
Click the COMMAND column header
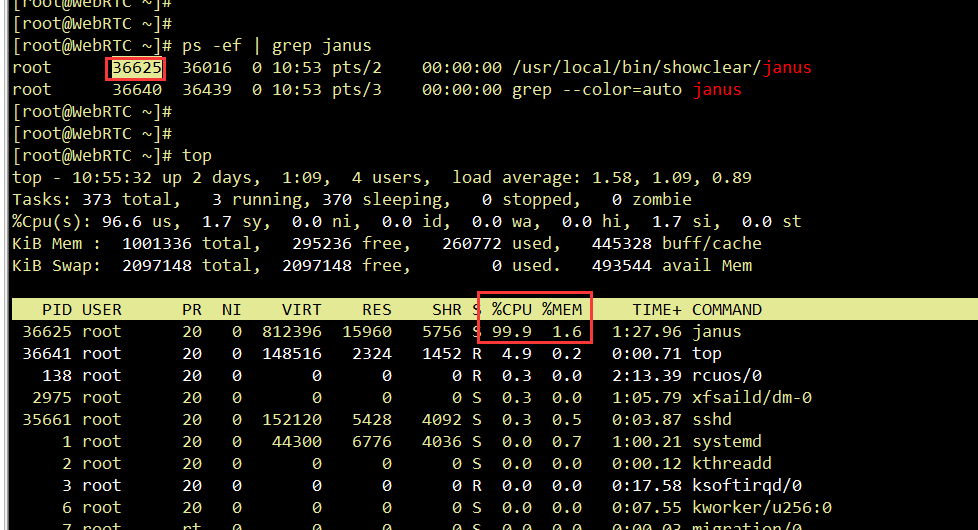click(727, 309)
